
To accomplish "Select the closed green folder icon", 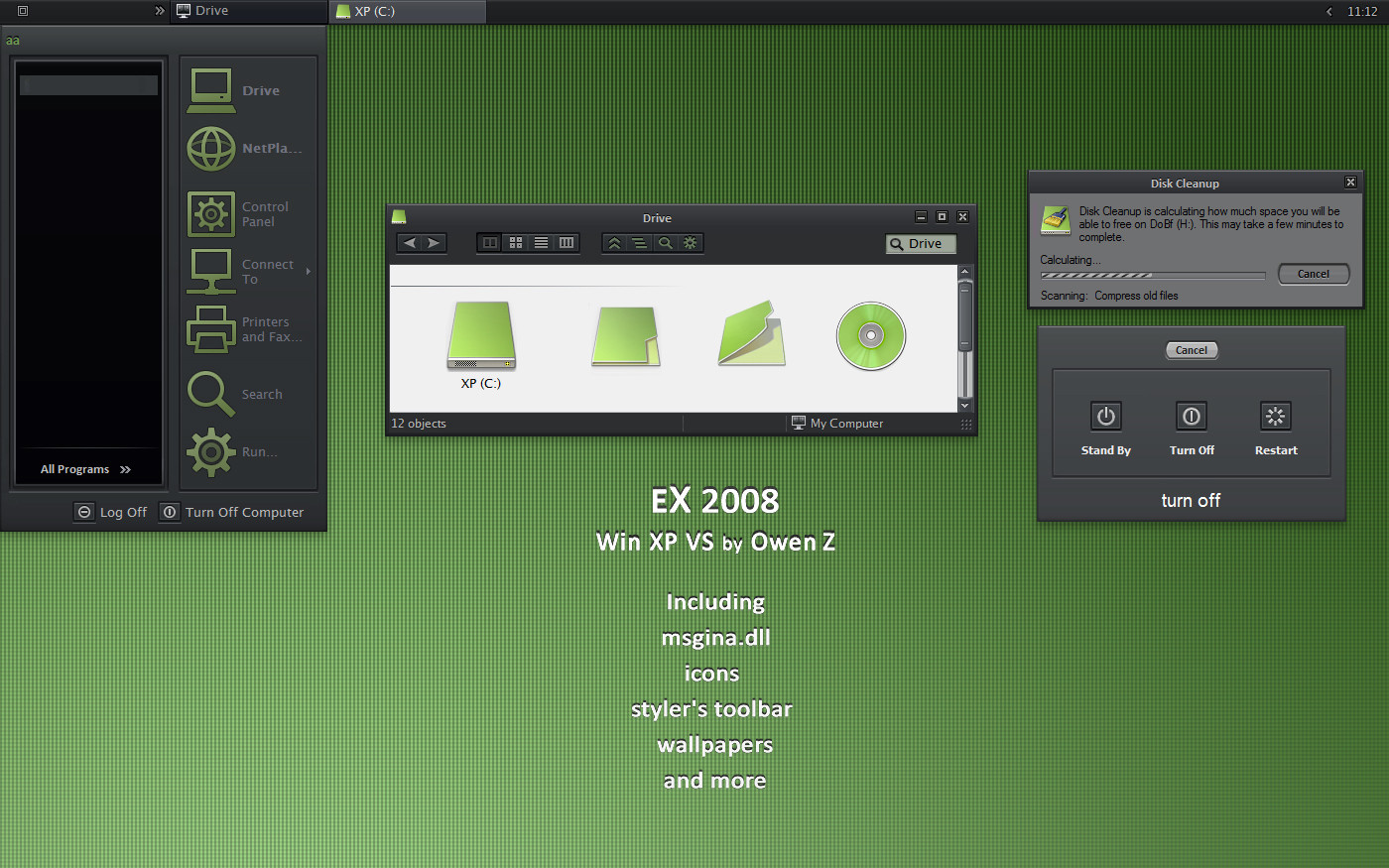I will 626,336.
